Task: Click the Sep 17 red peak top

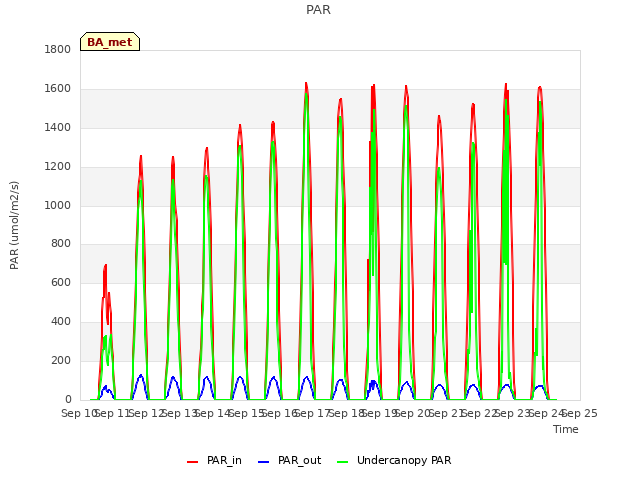Action: tap(306, 83)
